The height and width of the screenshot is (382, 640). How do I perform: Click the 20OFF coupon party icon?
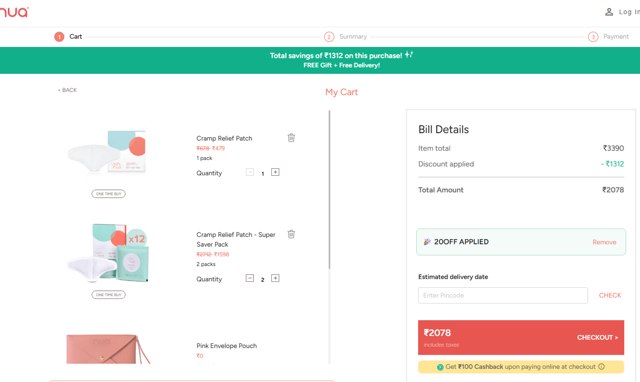[427, 242]
